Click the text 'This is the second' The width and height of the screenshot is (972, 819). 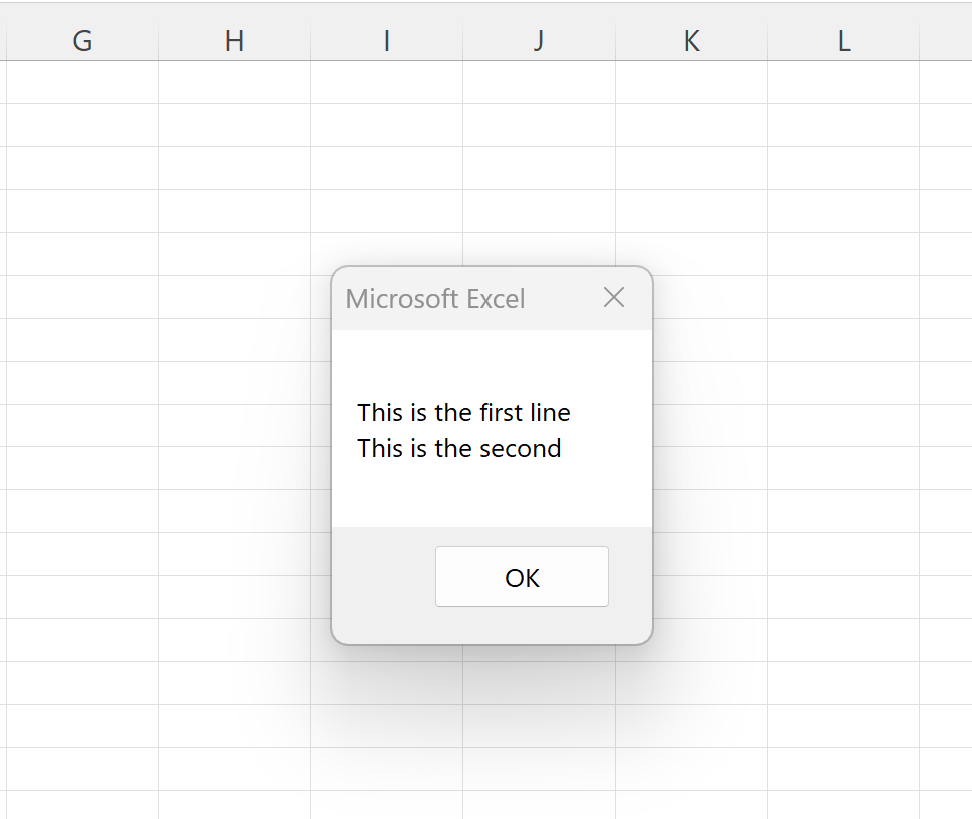tap(459, 448)
